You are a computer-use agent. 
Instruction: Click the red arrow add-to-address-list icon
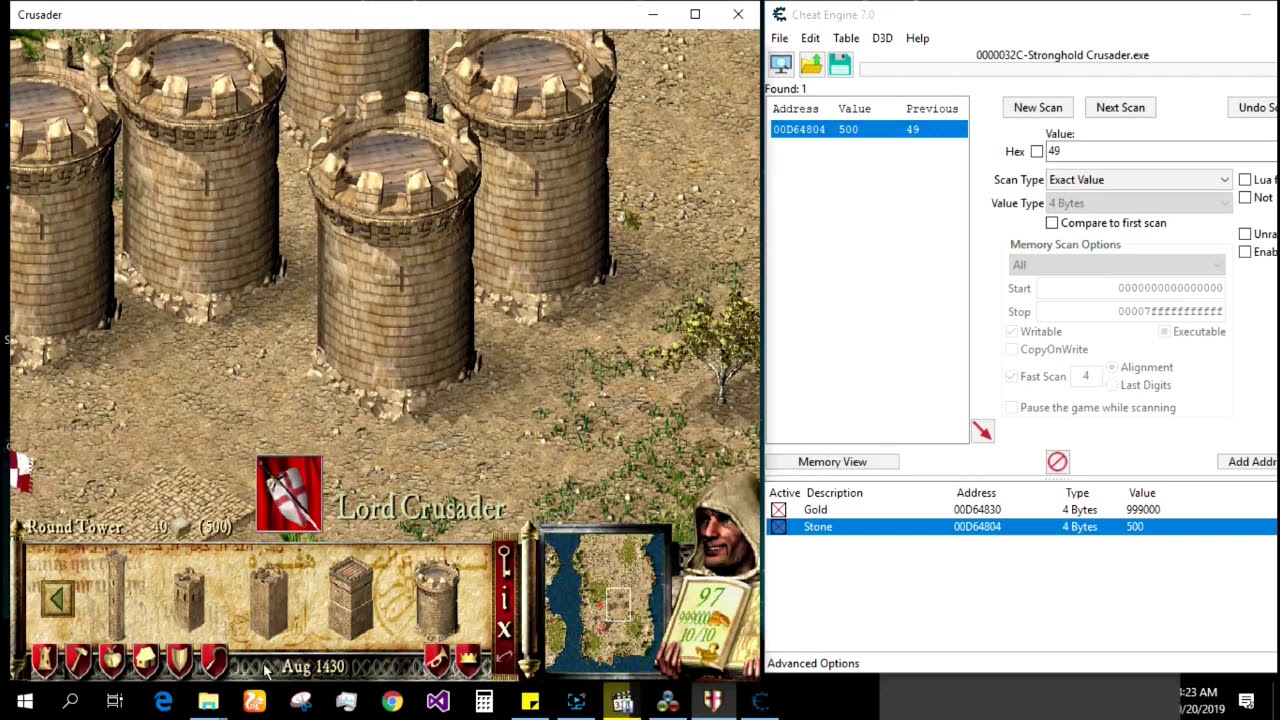click(x=982, y=431)
